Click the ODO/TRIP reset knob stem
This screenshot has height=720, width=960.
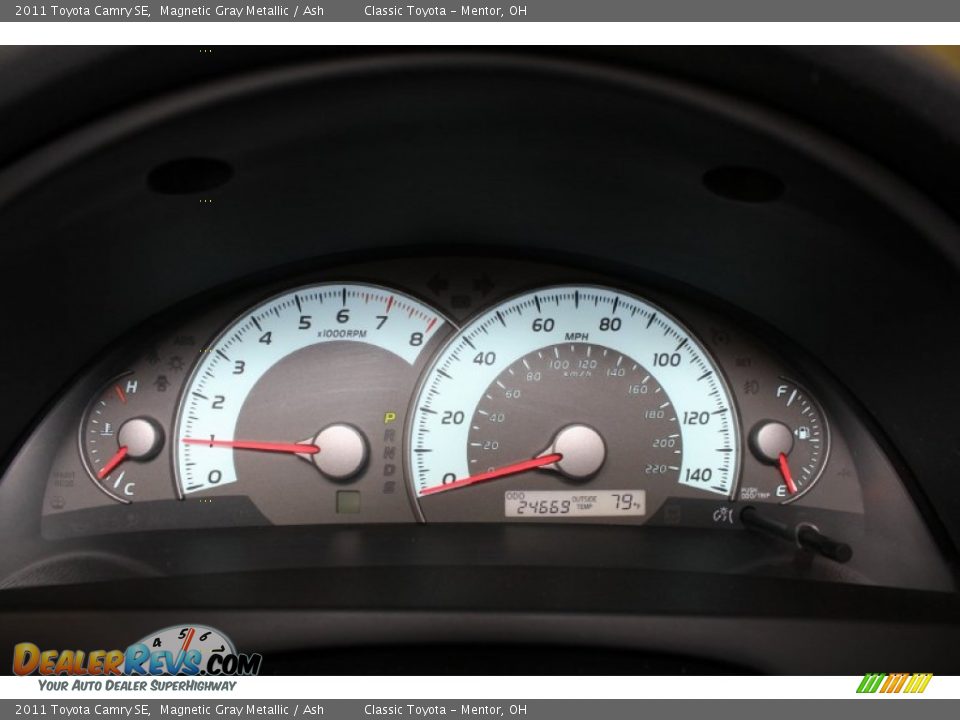pyautogui.click(x=796, y=533)
